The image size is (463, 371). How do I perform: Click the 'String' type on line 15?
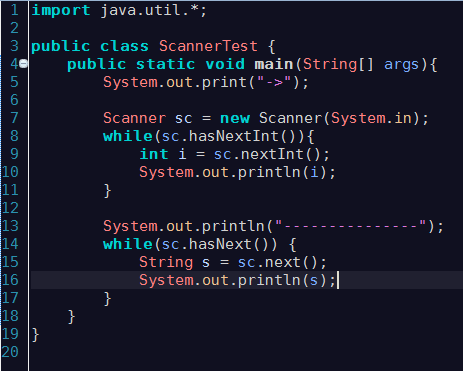pyautogui.click(x=166, y=263)
